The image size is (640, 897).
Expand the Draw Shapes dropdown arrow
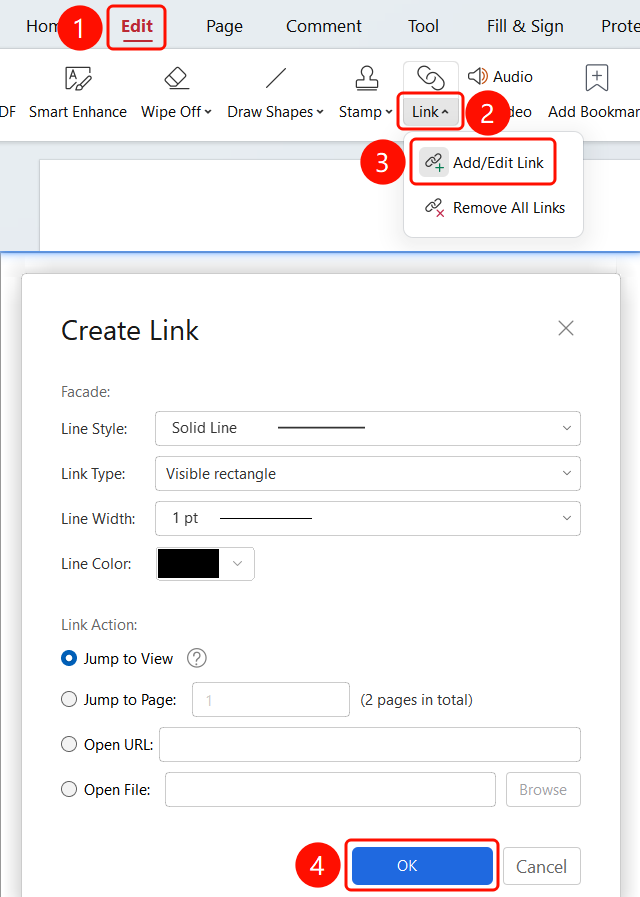point(320,112)
